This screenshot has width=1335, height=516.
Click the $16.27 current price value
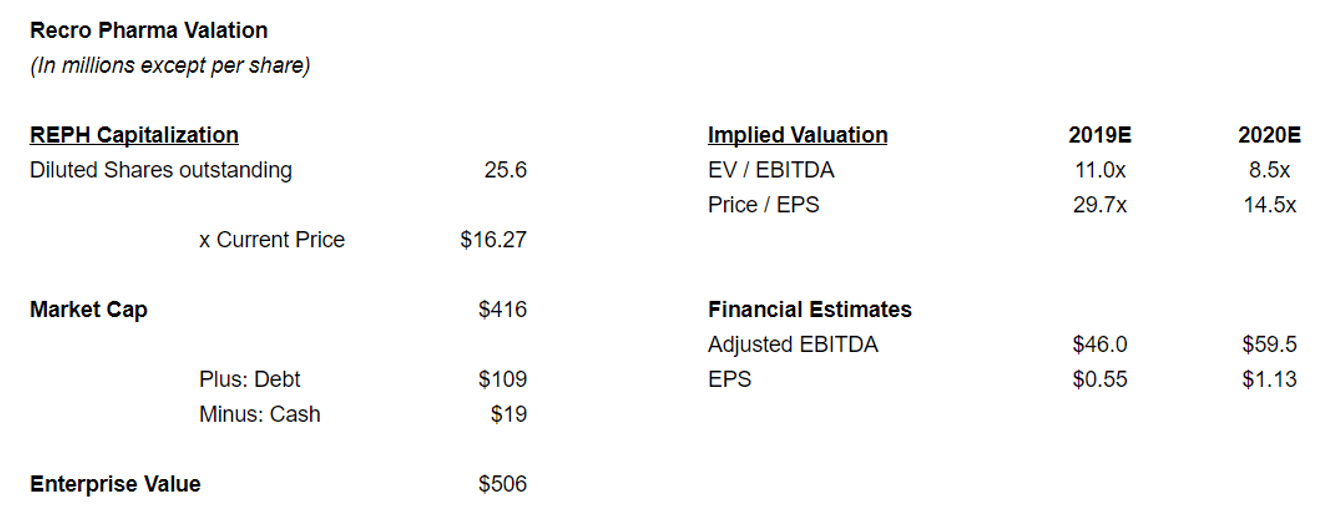coord(493,240)
